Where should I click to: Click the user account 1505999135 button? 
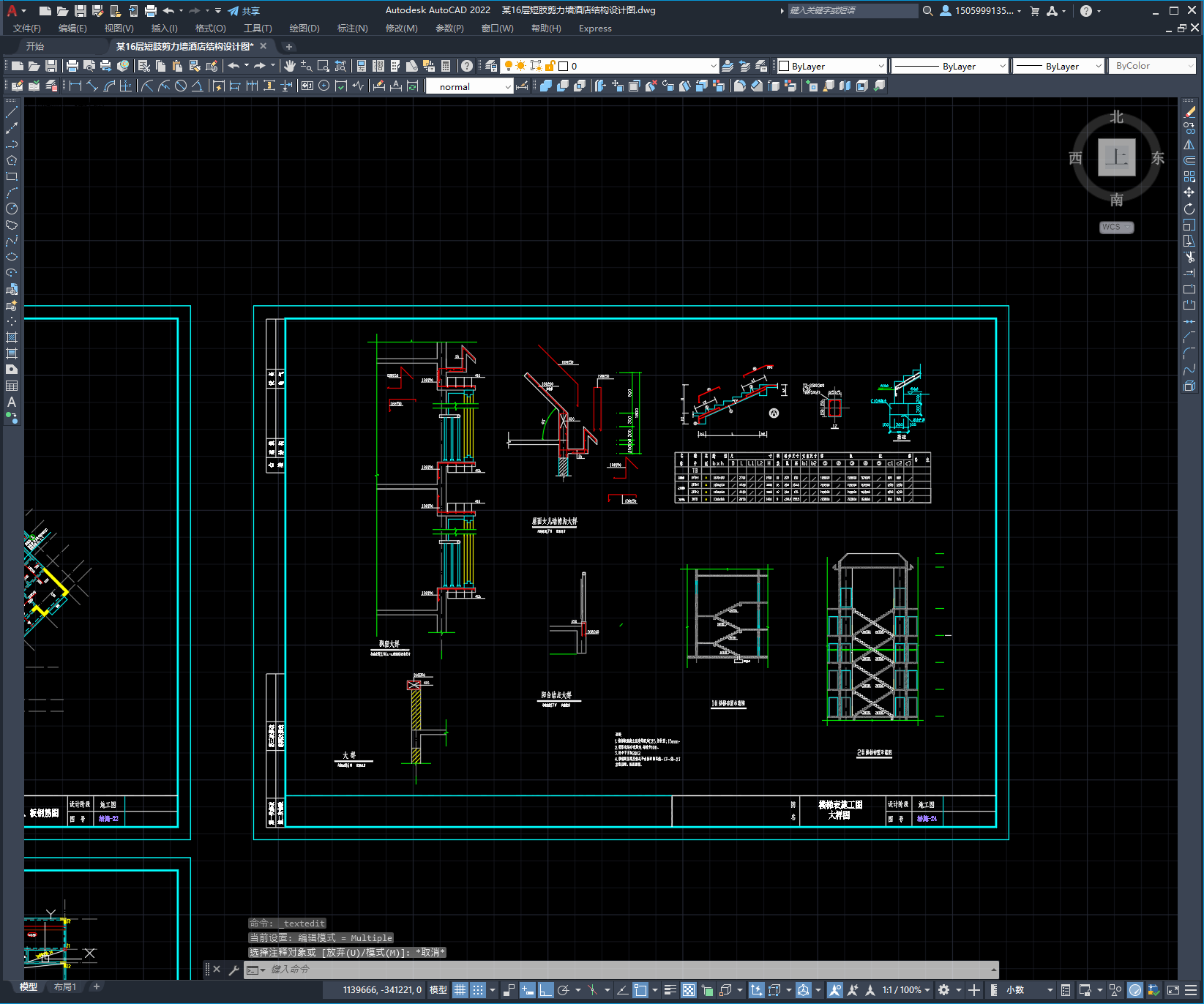[x=980, y=11]
